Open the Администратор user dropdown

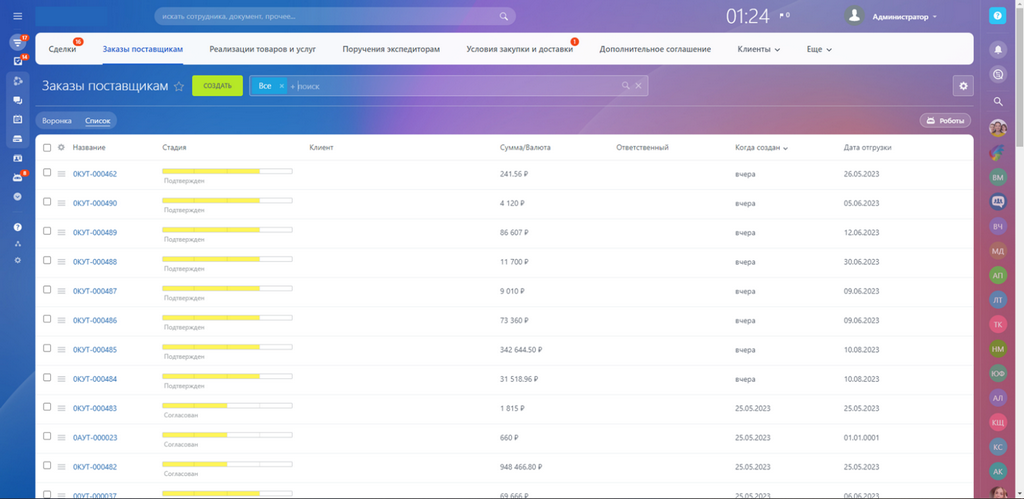[x=904, y=17]
